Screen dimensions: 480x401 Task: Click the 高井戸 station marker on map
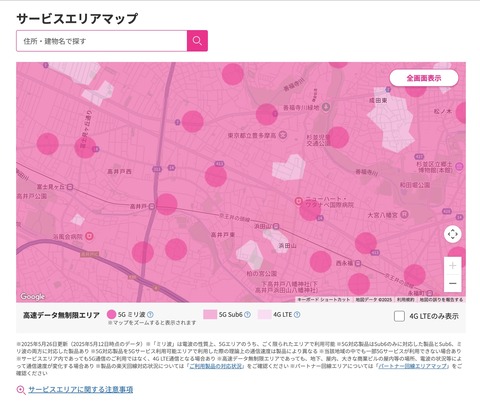(152, 207)
